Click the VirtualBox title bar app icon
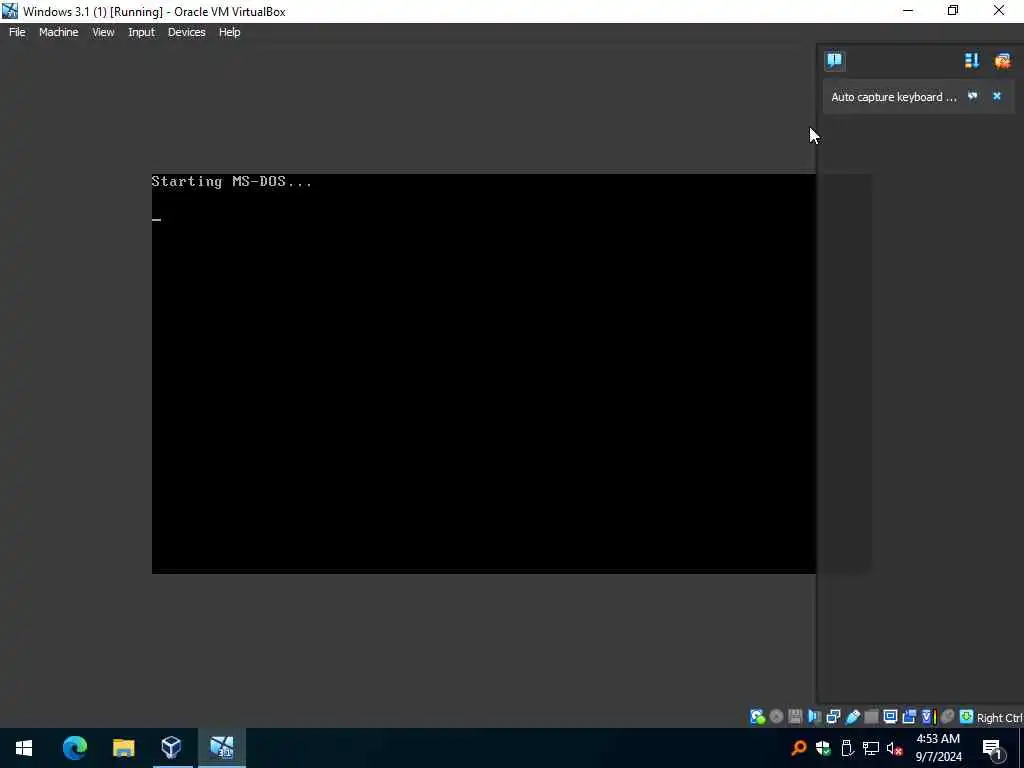The width and height of the screenshot is (1024, 768). point(10,11)
